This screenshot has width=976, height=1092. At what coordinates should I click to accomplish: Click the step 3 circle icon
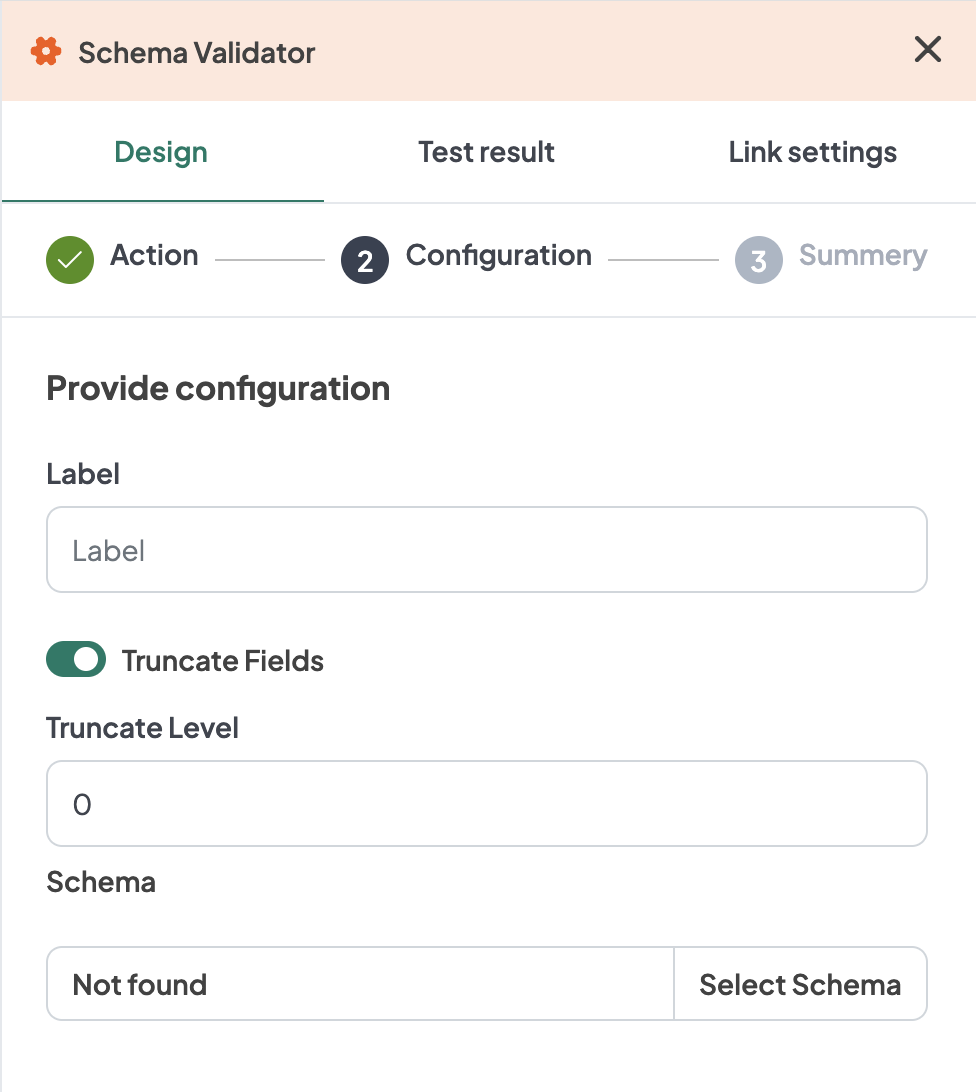[x=759, y=261]
